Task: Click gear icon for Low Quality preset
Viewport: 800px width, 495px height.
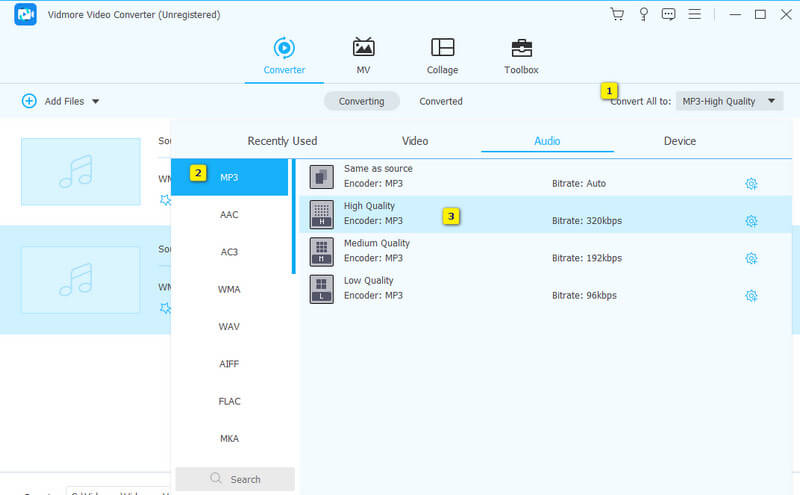Action: (x=751, y=296)
